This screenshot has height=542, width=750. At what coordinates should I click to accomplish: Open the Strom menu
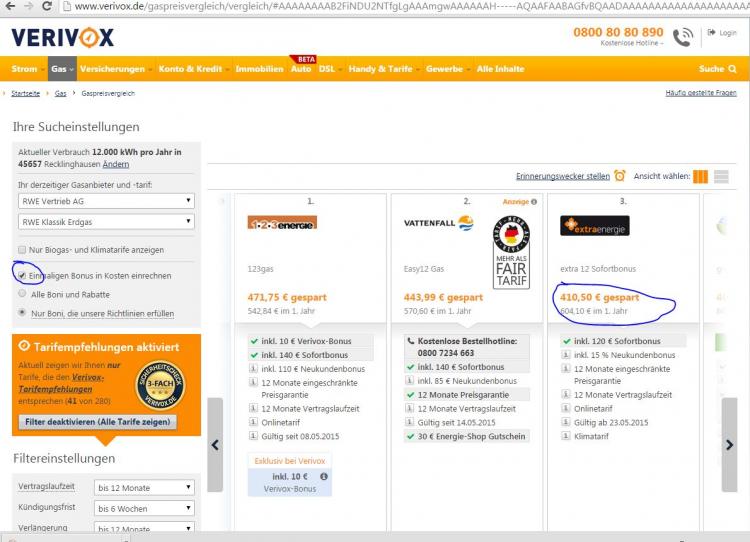28,69
